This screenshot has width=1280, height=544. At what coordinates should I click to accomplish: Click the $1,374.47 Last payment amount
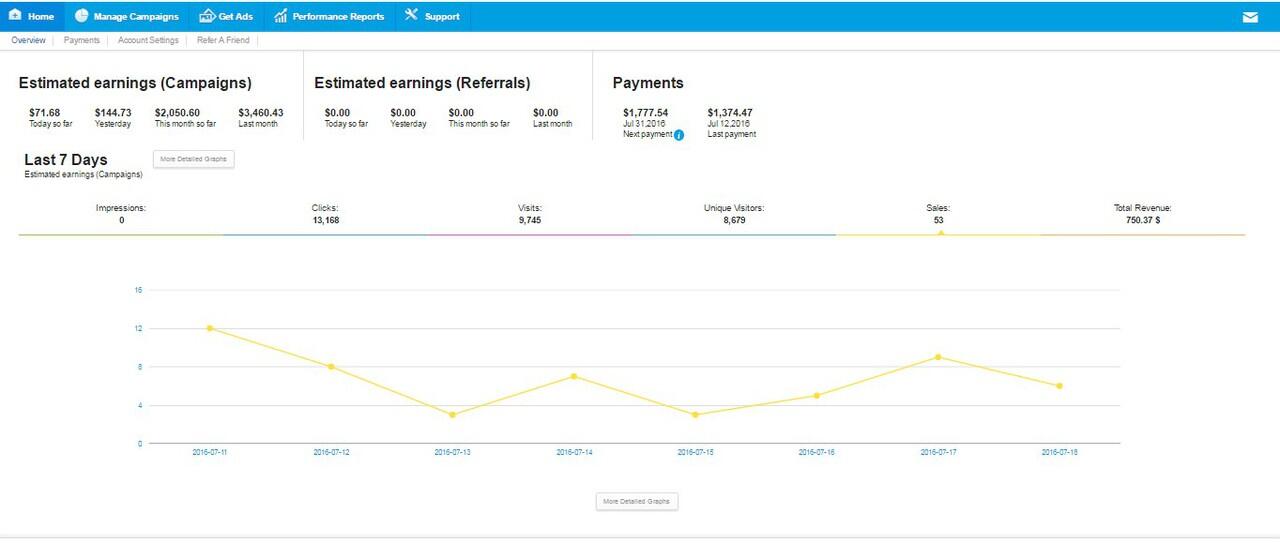tap(730, 113)
